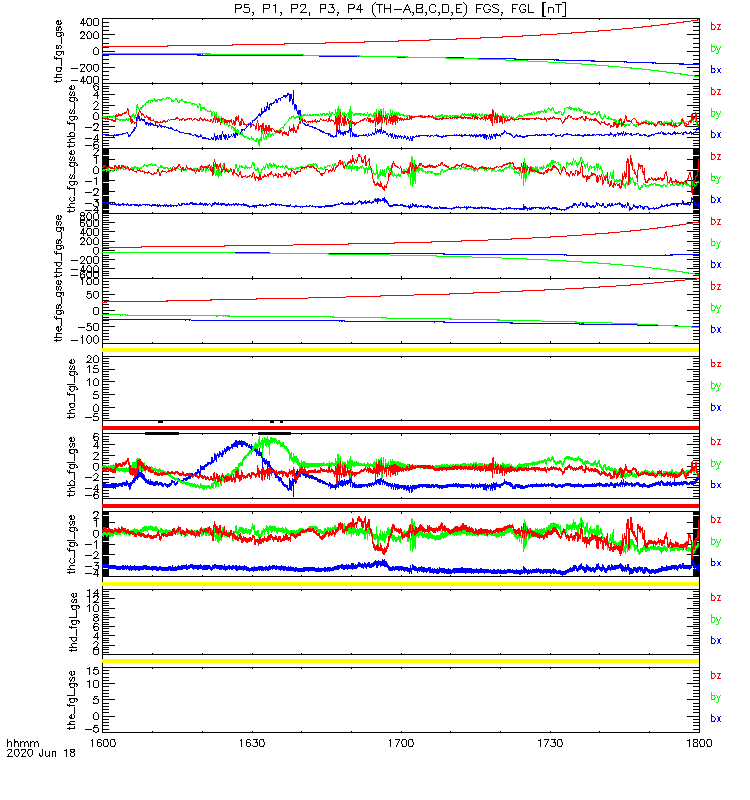This screenshot has height=800, width=750.
Task: Click the red 'bz' legend of tha_fgs_gse panel
Action: click(x=716, y=27)
